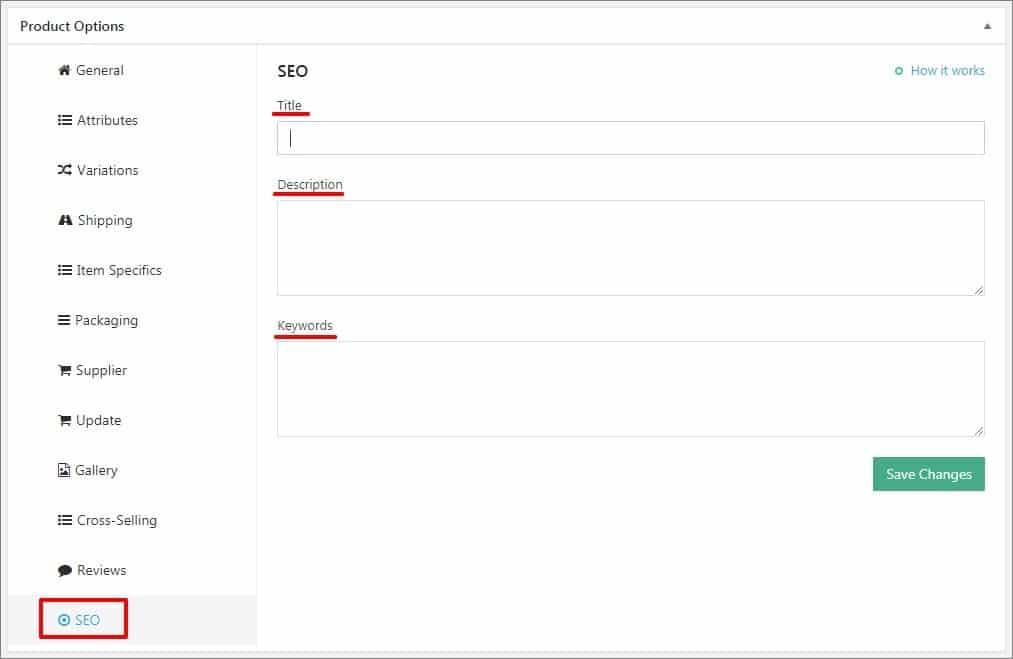Select the SEO tab in sidebar
This screenshot has width=1013, height=659.
(83, 620)
